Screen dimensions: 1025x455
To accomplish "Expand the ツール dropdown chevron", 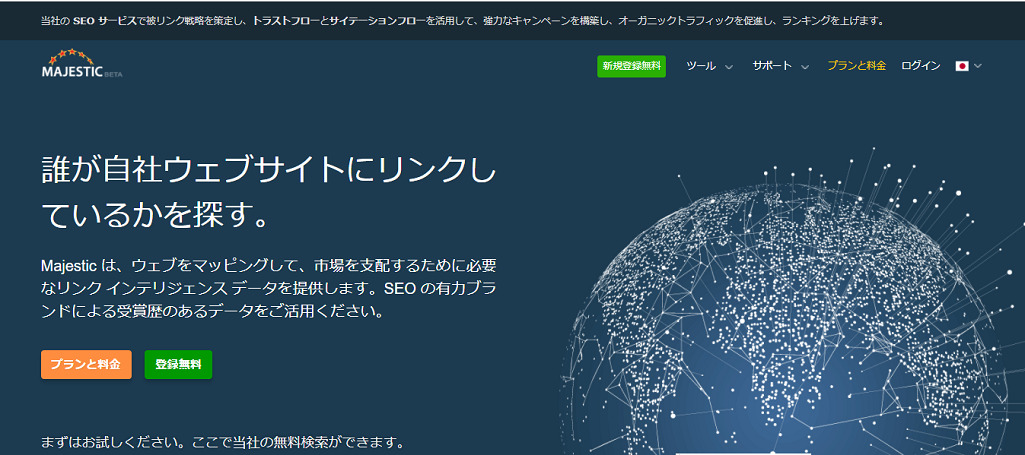I will pos(729,67).
